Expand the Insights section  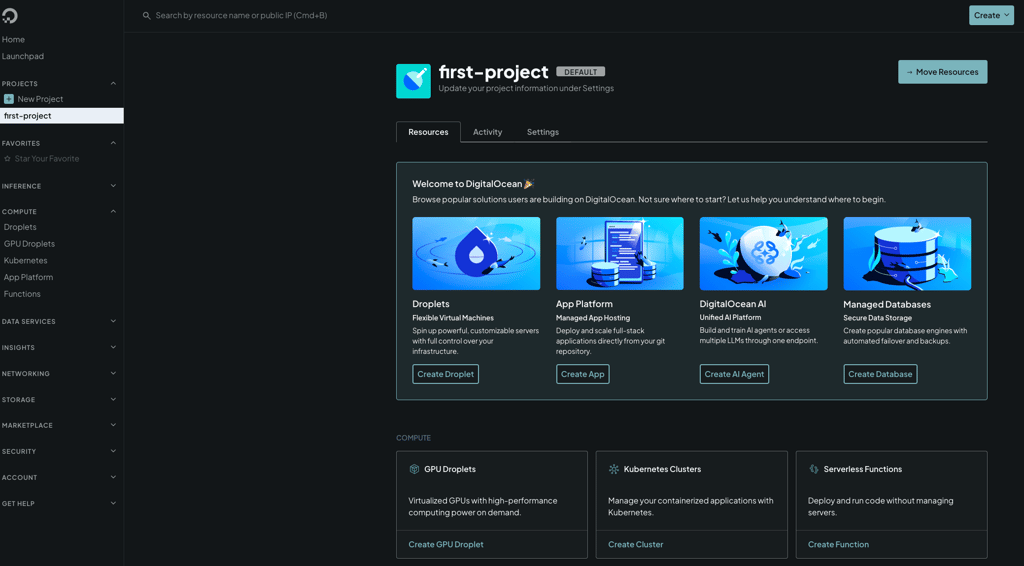59,348
